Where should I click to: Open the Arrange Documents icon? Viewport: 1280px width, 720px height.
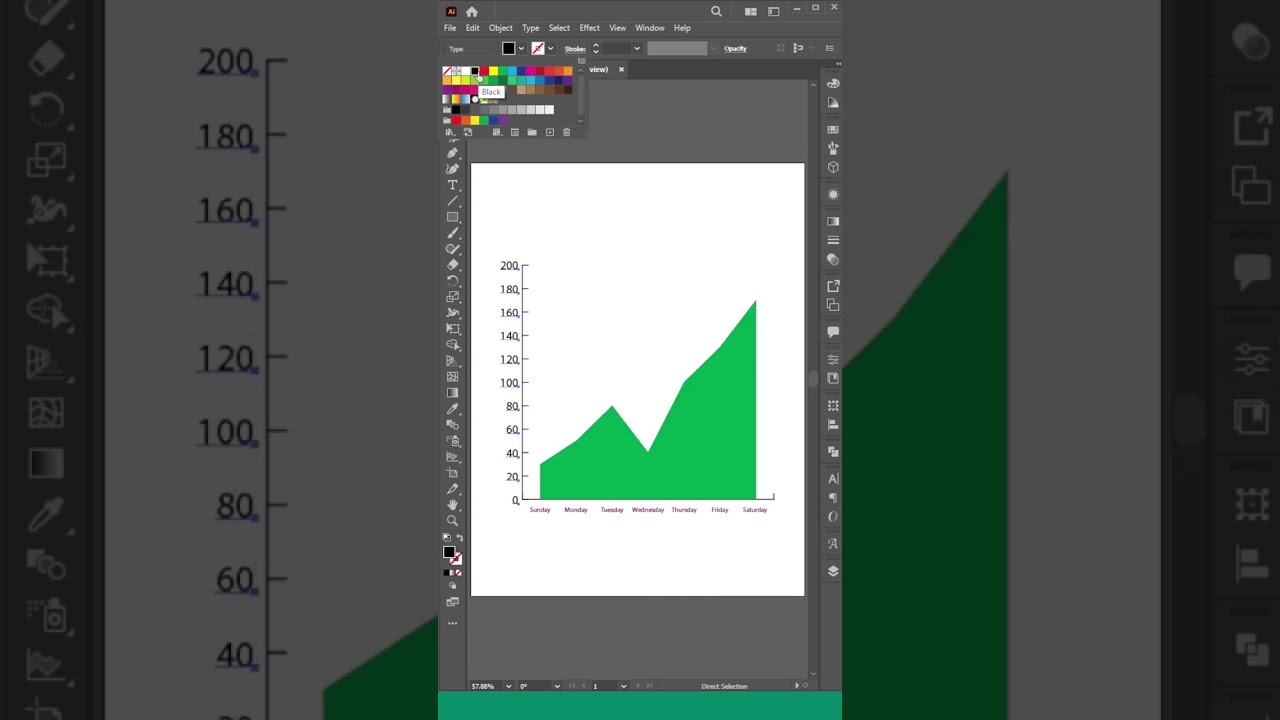(x=751, y=12)
